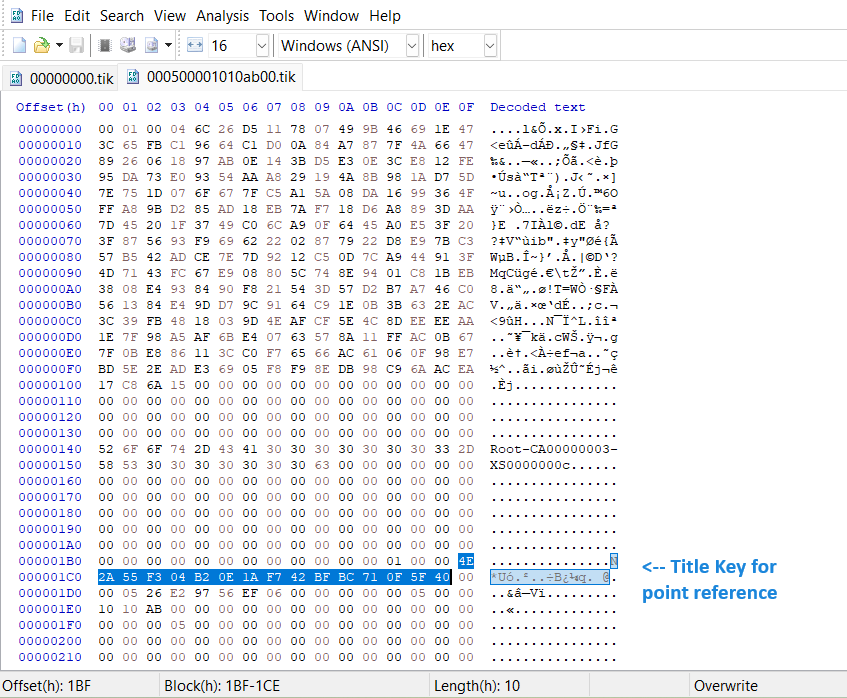Click decoded text XS0000000c
This screenshot has width=847, height=698.
click(530, 465)
